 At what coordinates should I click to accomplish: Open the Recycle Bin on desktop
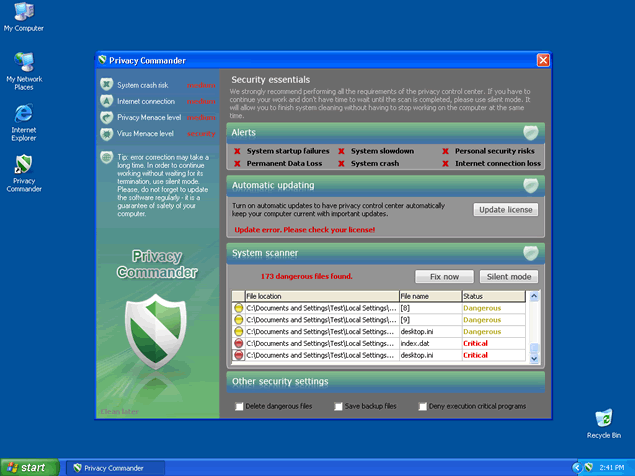point(603,418)
